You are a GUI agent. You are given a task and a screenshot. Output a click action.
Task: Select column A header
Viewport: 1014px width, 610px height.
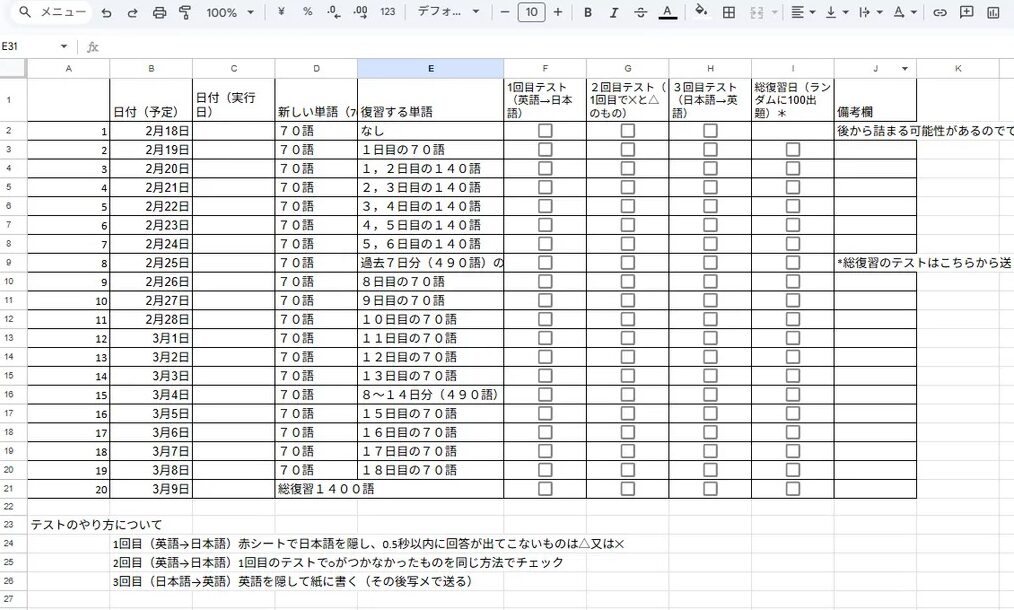[69, 69]
